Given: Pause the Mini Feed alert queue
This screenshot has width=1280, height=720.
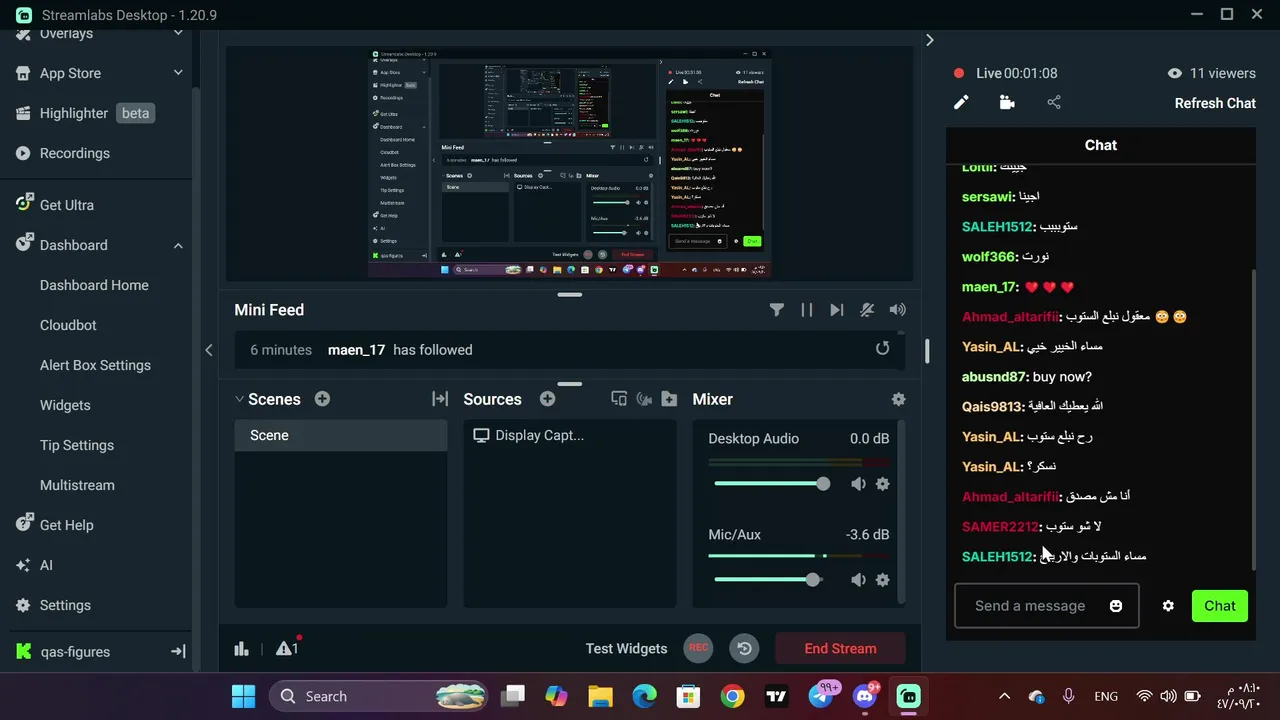Looking at the screenshot, I should [807, 310].
